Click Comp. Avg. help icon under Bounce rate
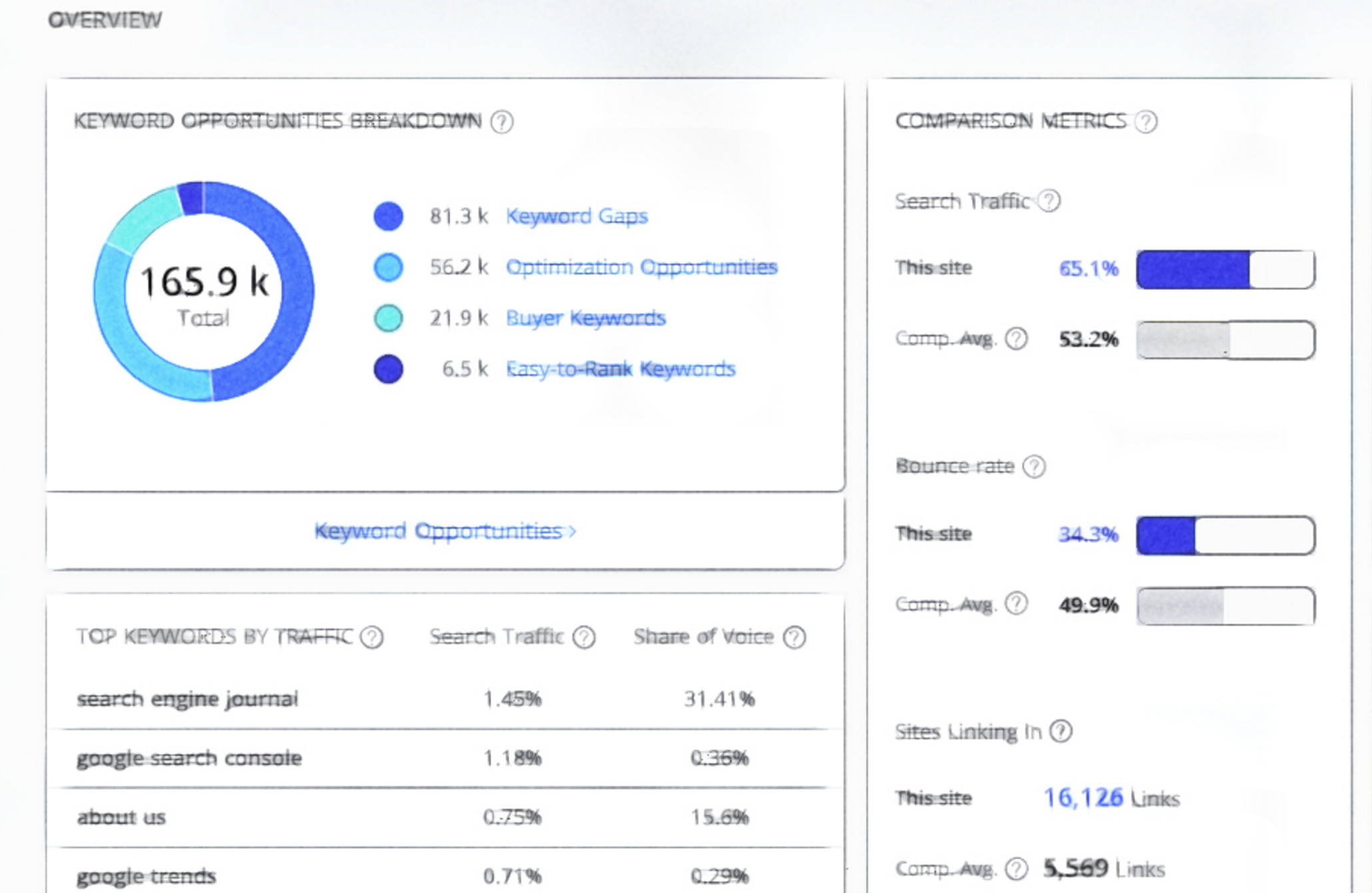Screen dimensions: 1372x893 (1016, 604)
